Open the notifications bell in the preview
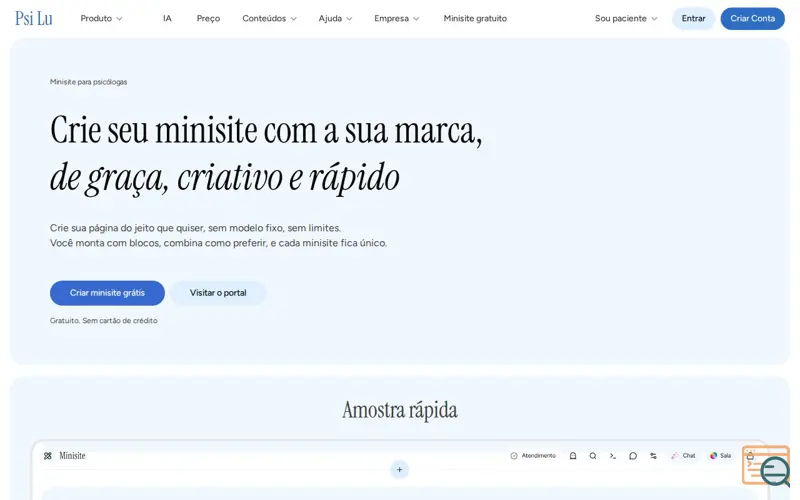 [573, 456]
